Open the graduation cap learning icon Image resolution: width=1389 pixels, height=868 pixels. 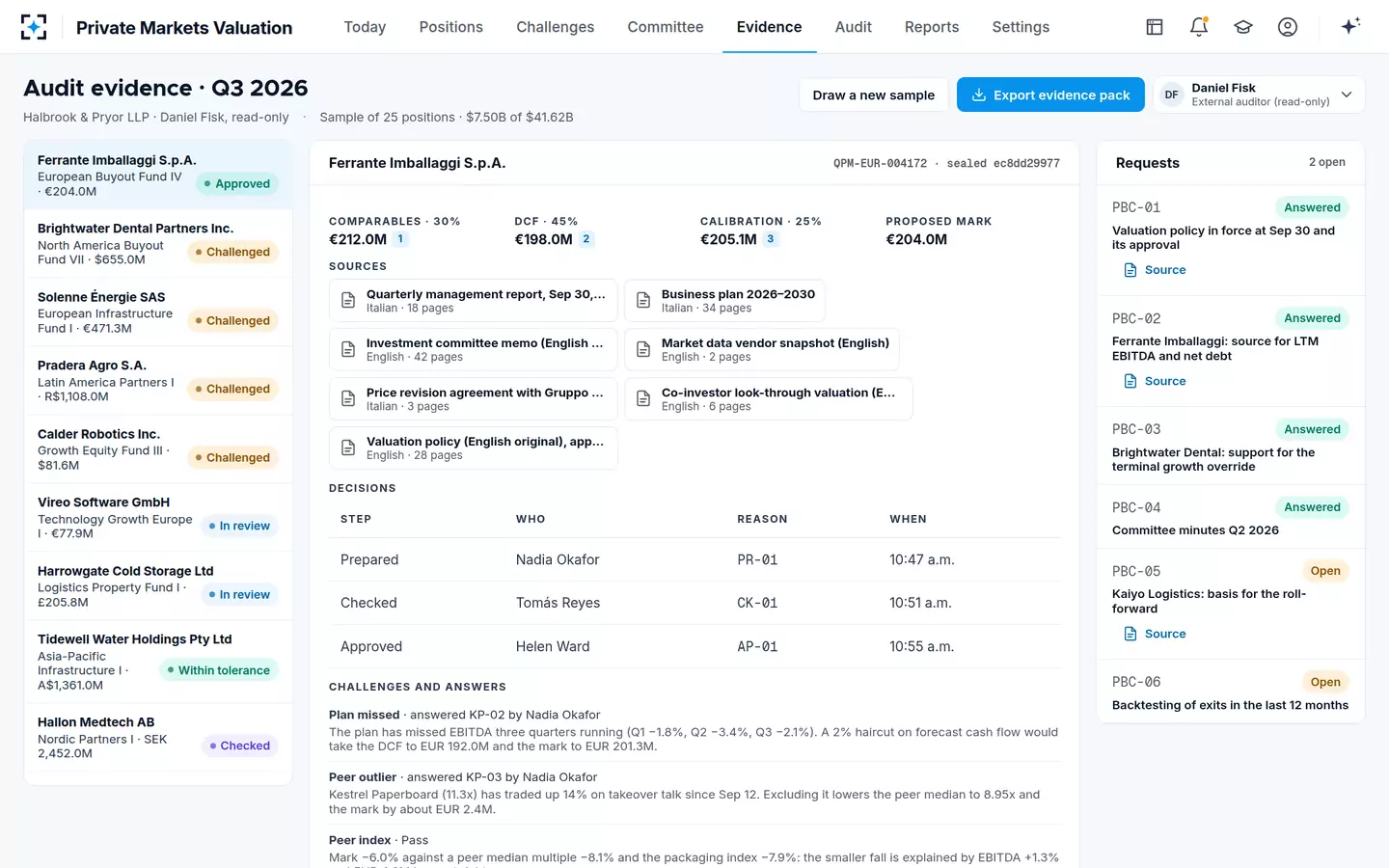[1243, 27]
